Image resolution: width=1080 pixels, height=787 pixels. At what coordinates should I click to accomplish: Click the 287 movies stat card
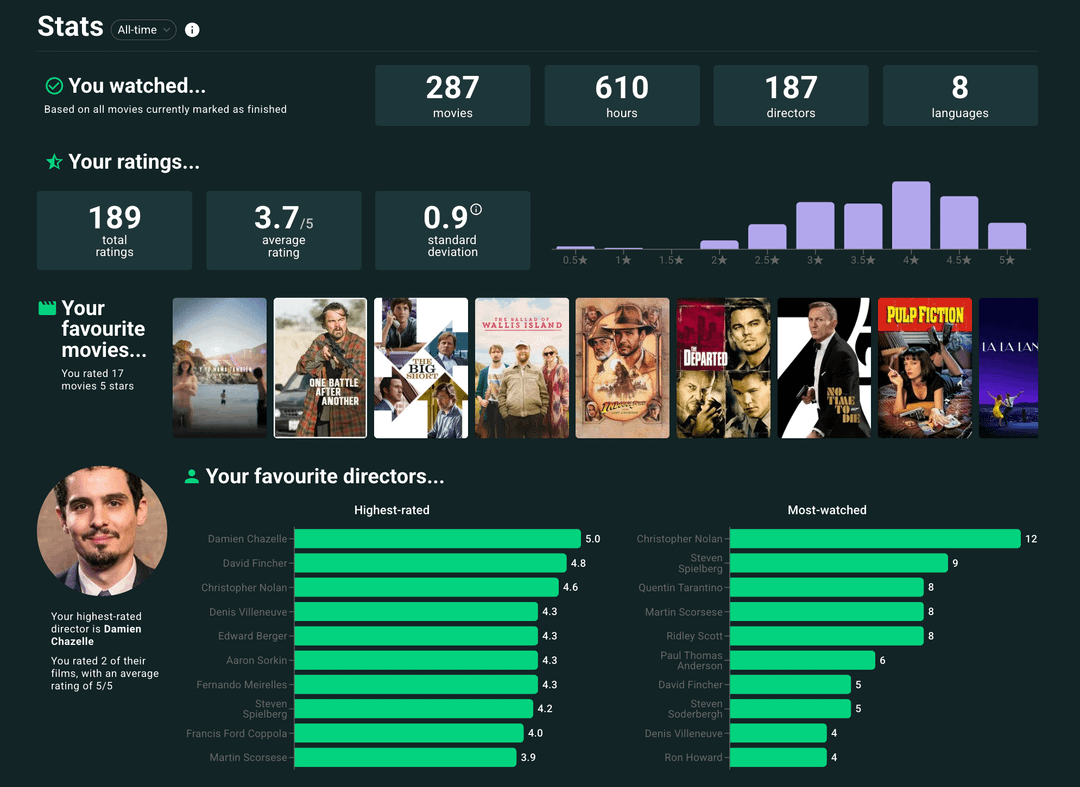click(452, 96)
